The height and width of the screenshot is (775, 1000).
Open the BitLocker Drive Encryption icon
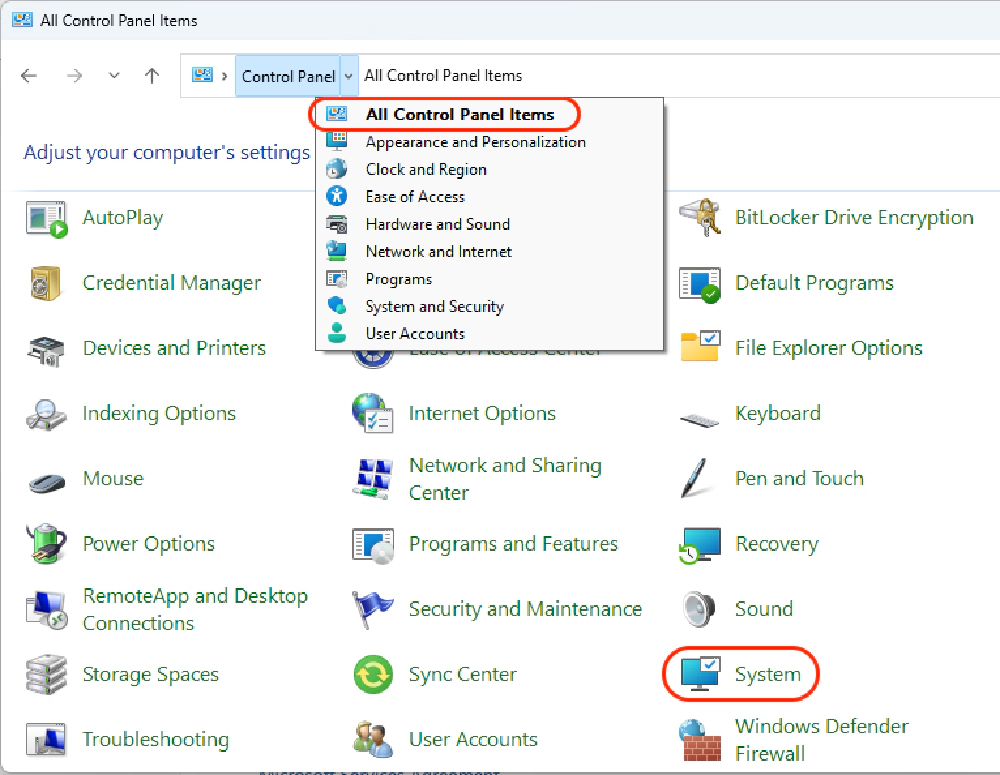(700, 217)
